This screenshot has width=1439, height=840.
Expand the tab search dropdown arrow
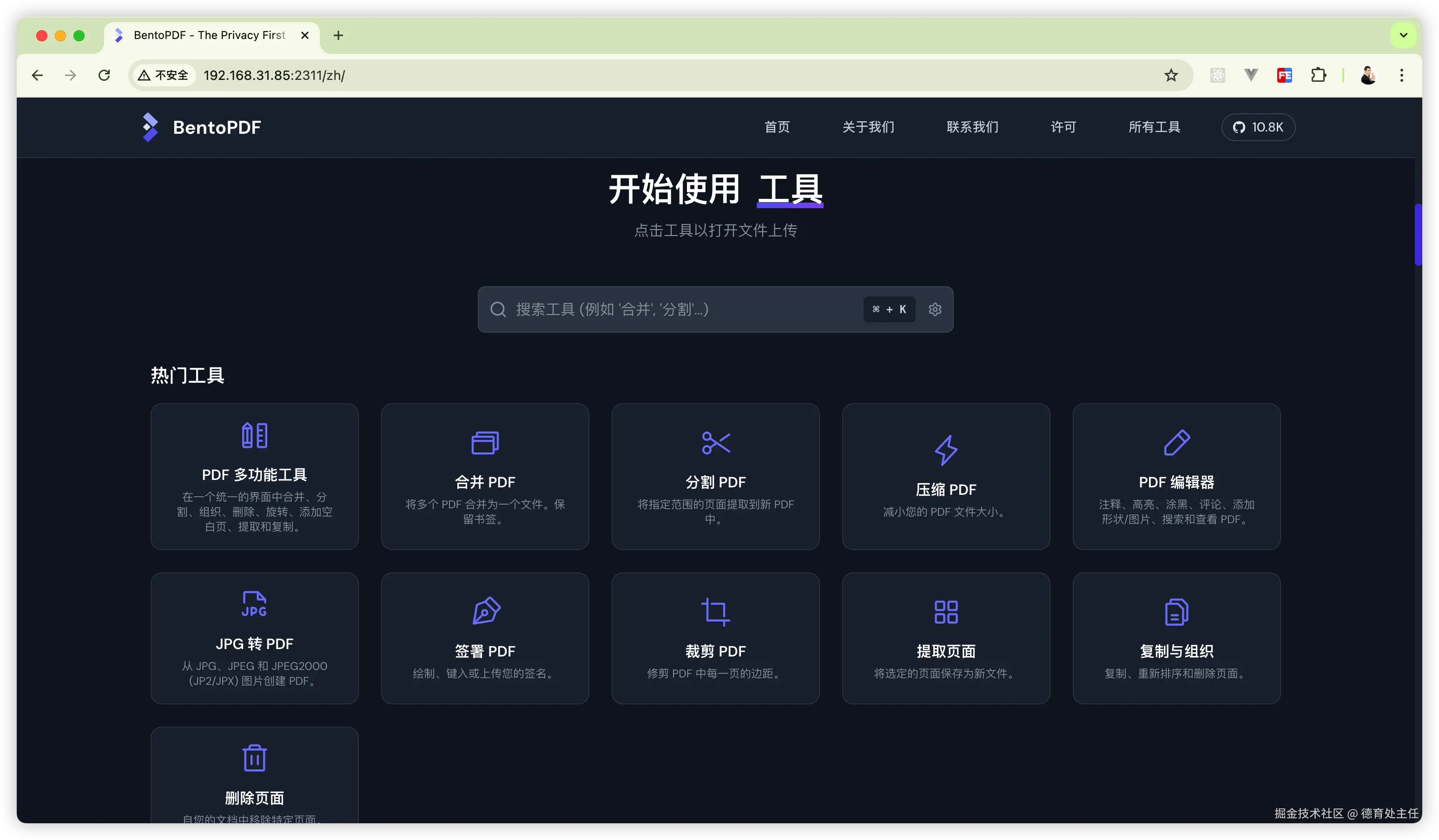pos(1404,35)
